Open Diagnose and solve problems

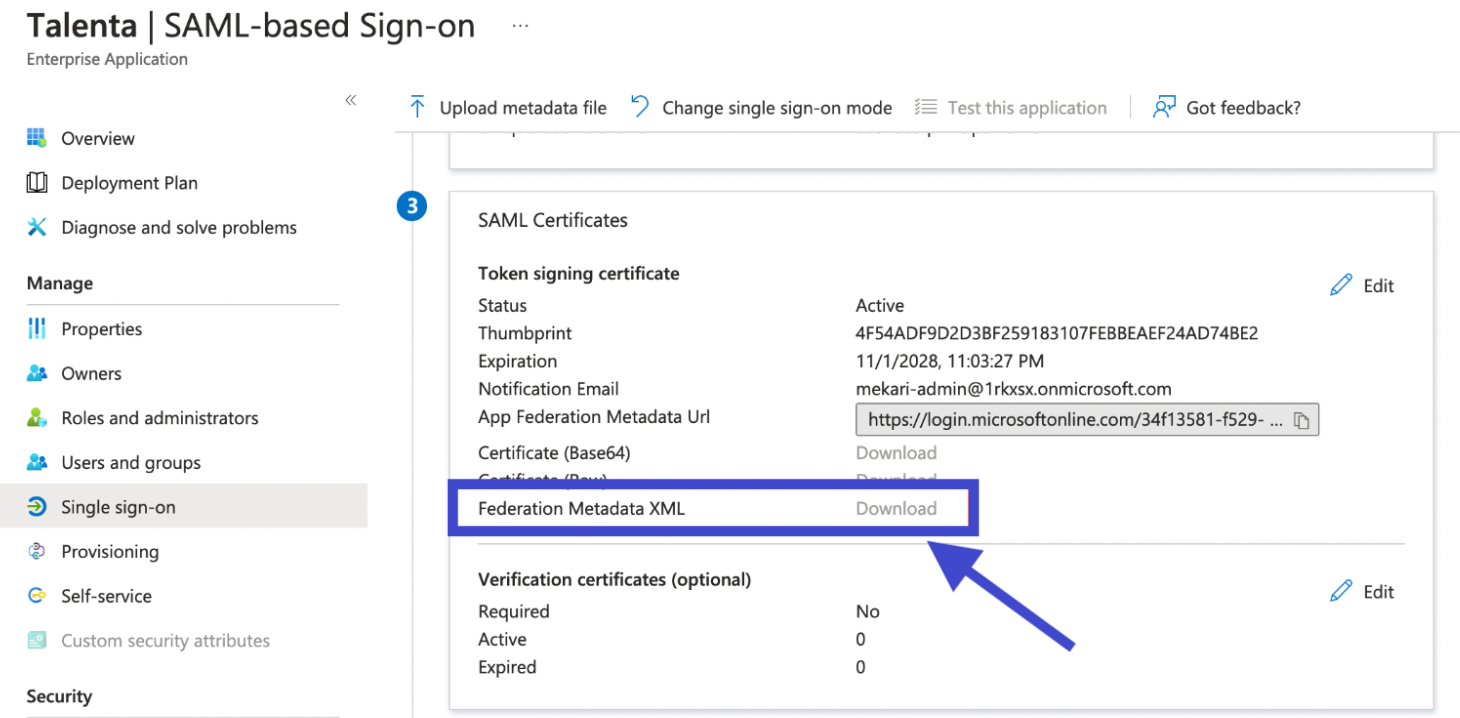[x=179, y=227]
